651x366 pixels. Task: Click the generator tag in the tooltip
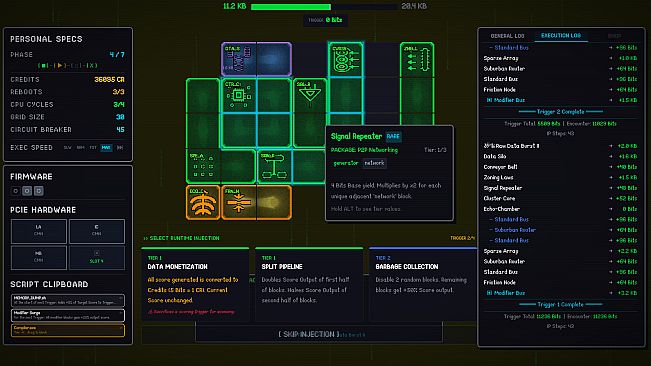click(346, 163)
